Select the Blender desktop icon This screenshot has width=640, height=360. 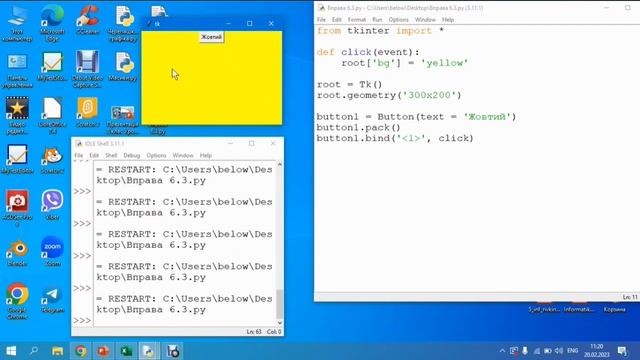pyautogui.click(x=17, y=252)
